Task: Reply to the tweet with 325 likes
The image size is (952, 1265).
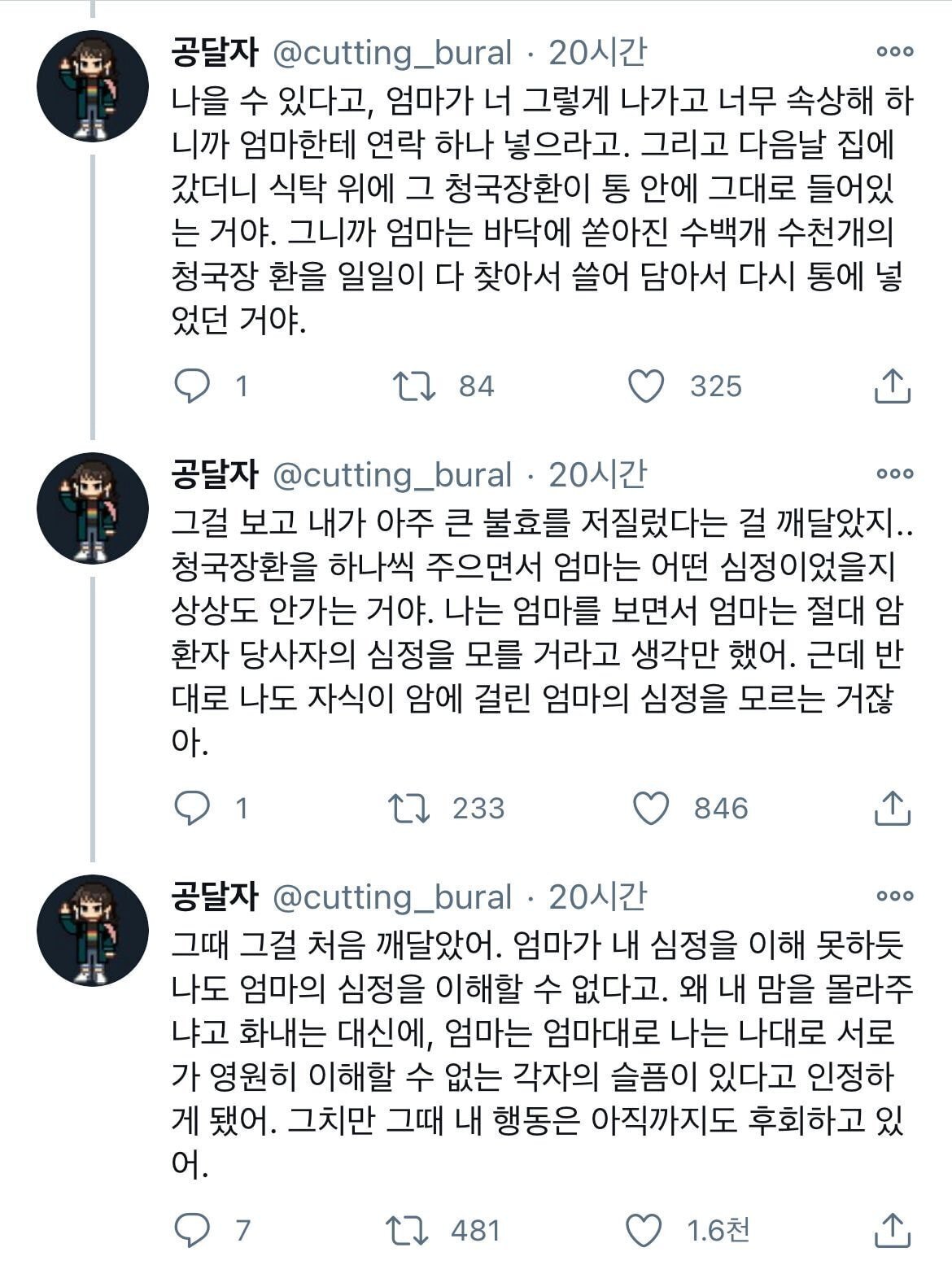Action: point(193,386)
